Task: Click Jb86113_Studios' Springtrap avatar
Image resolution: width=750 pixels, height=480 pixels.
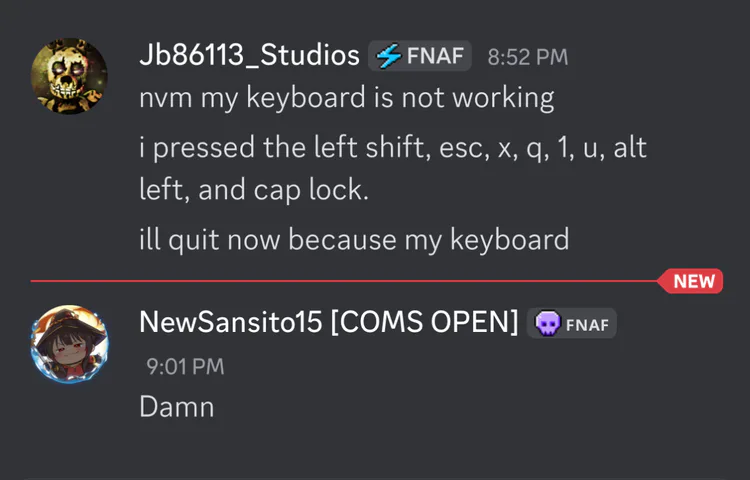Action: pos(69,76)
